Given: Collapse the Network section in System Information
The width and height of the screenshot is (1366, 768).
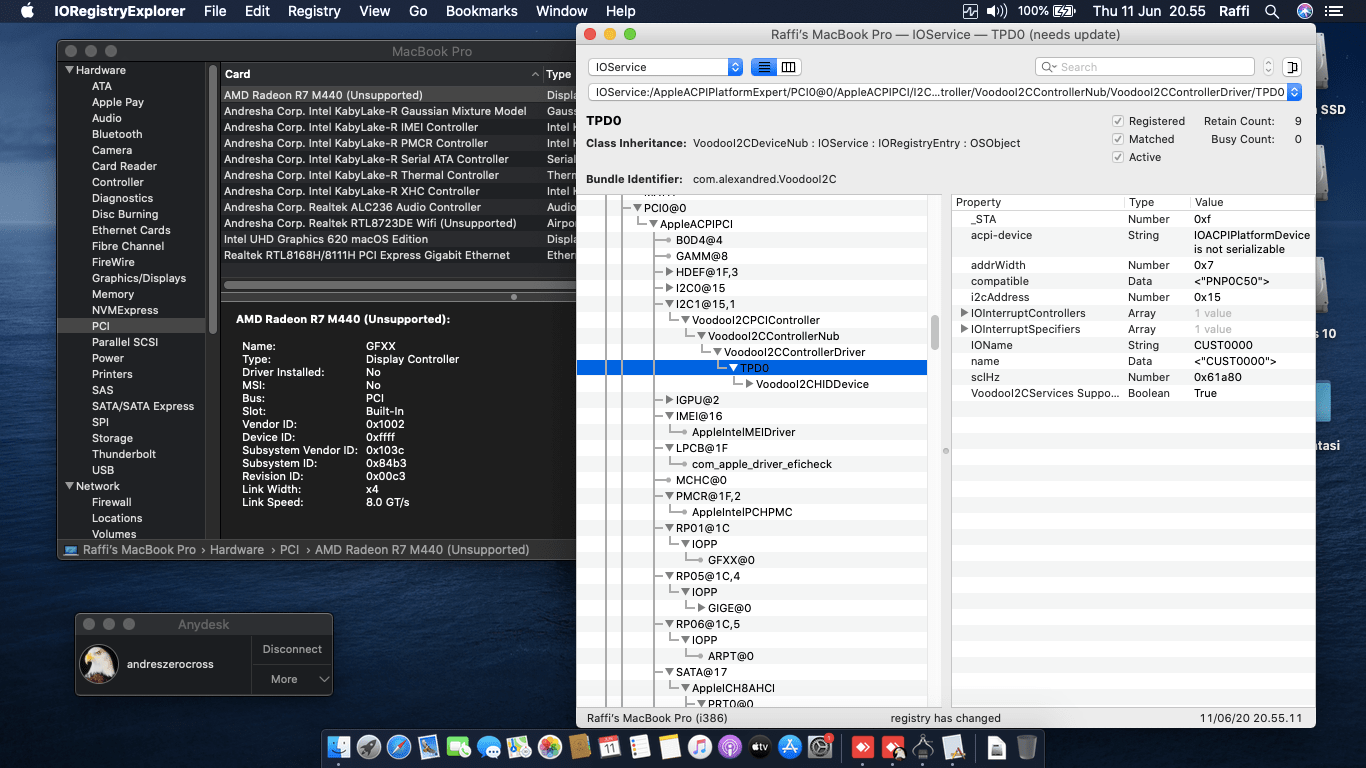Looking at the screenshot, I should (x=70, y=486).
